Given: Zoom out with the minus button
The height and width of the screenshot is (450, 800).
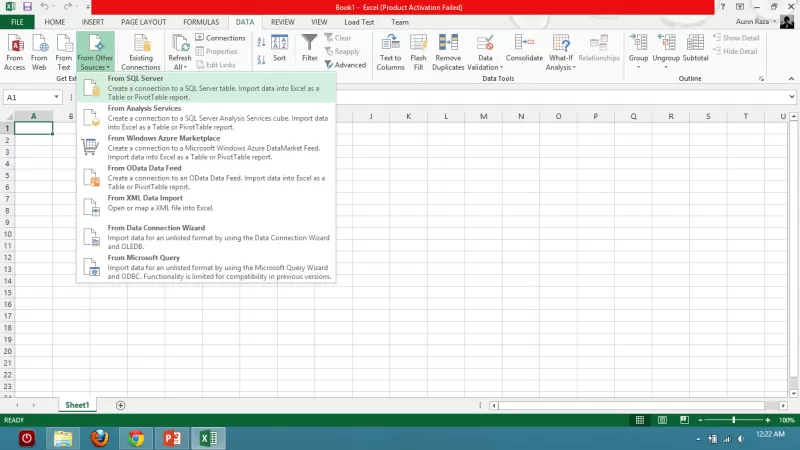Looking at the screenshot, I should [700, 420].
